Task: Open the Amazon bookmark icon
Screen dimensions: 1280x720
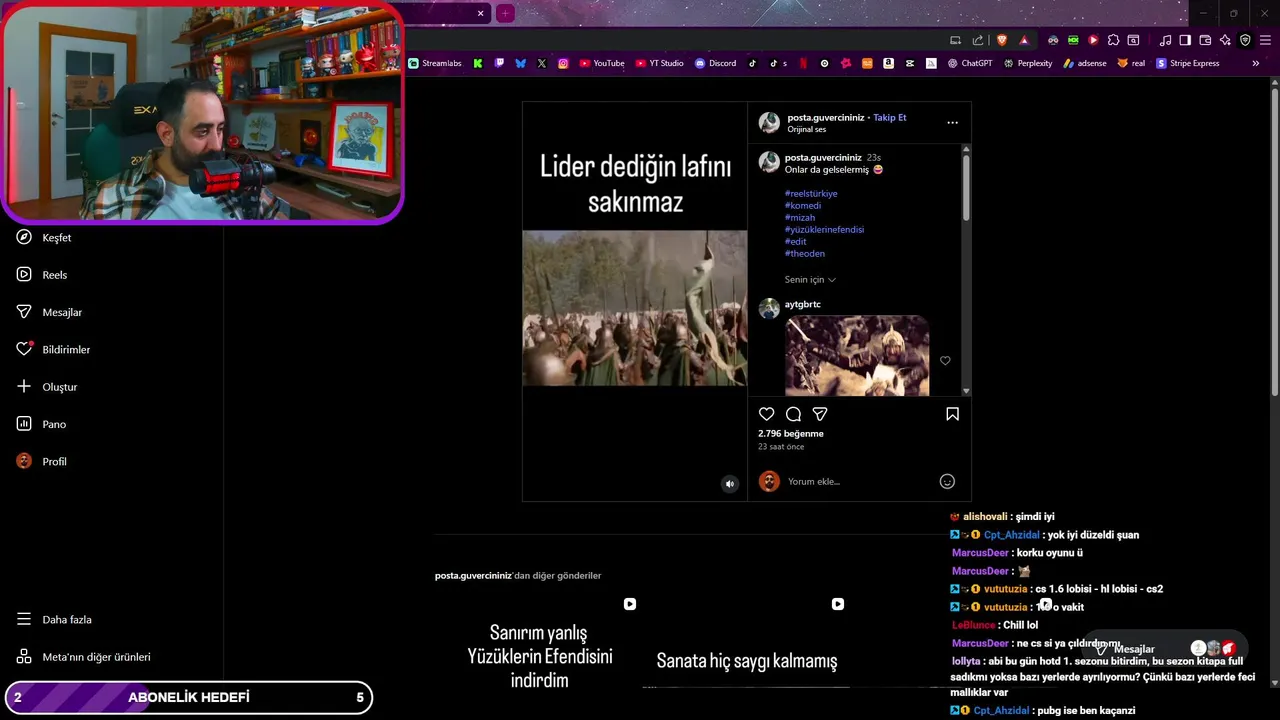Action: click(x=888, y=63)
